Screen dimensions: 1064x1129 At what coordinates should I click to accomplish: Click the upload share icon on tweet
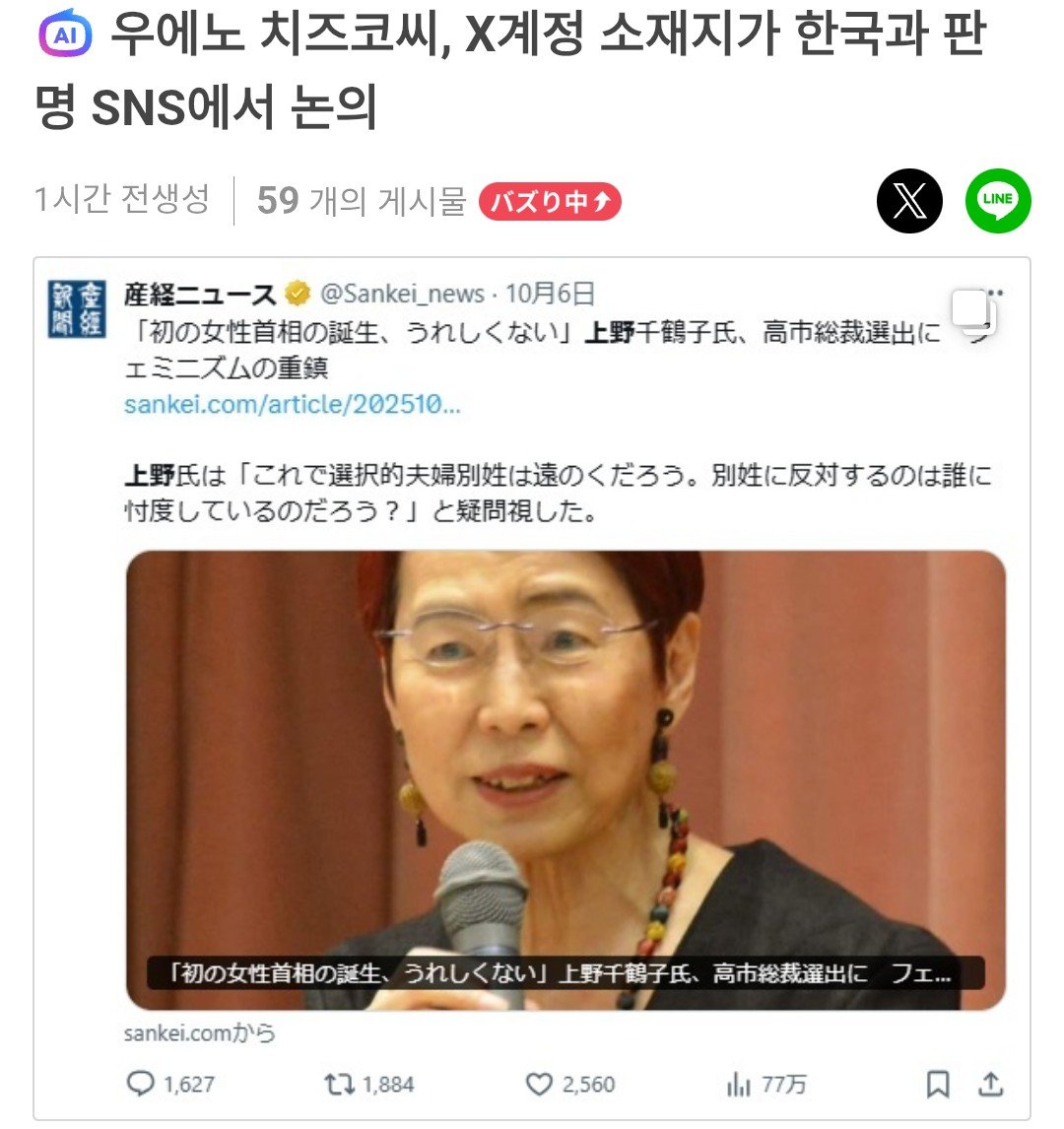pyautogui.click(x=990, y=1084)
